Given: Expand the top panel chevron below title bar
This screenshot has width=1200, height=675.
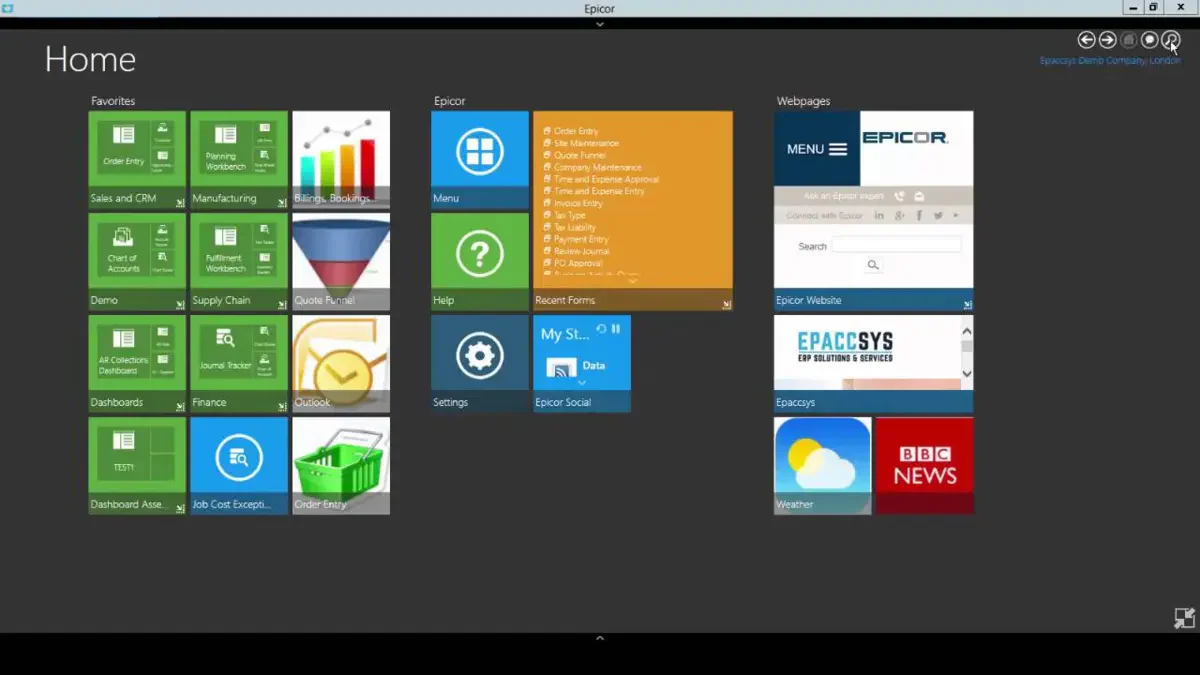Looking at the screenshot, I should (x=600, y=23).
